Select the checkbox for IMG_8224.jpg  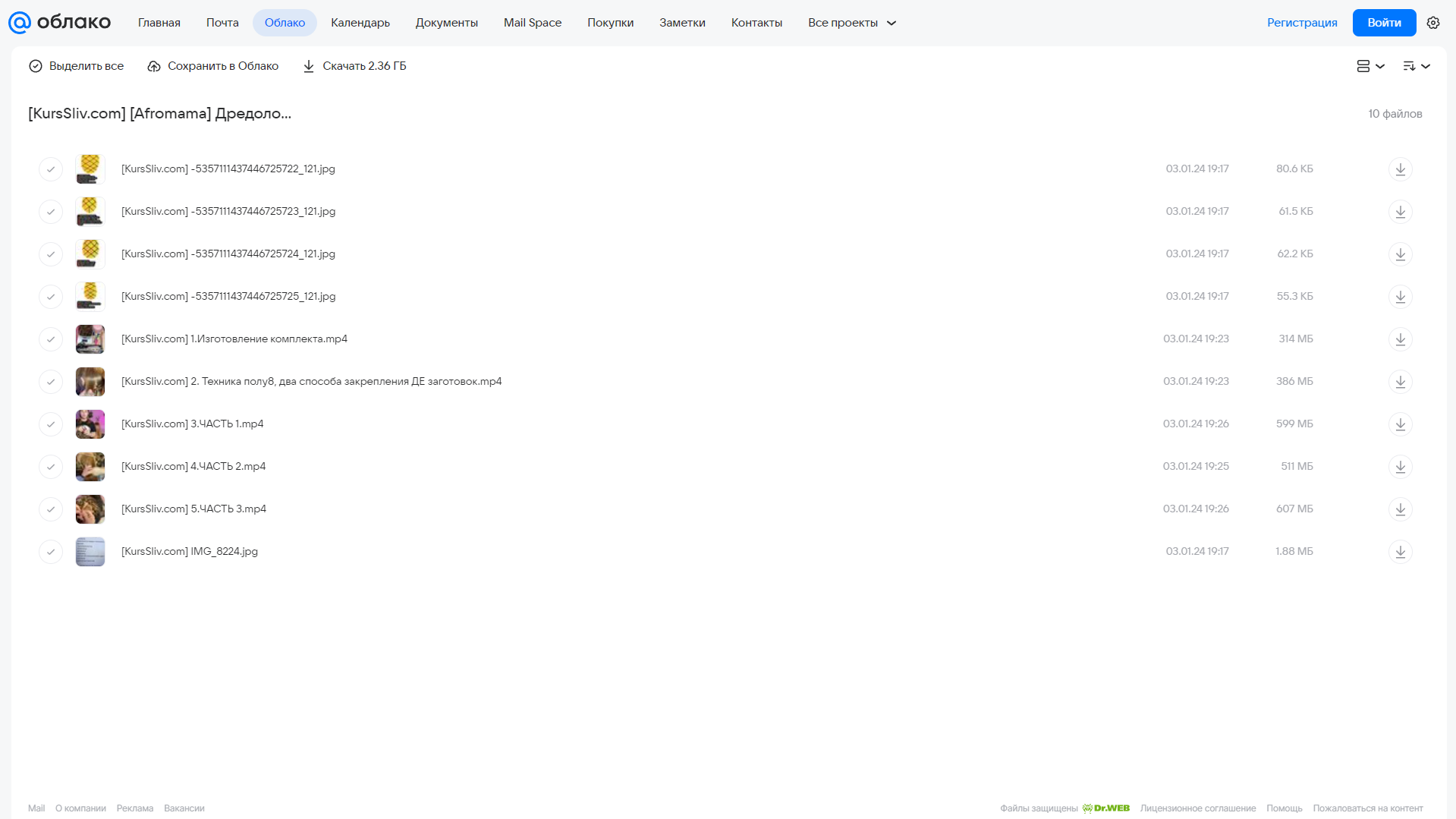51,552
